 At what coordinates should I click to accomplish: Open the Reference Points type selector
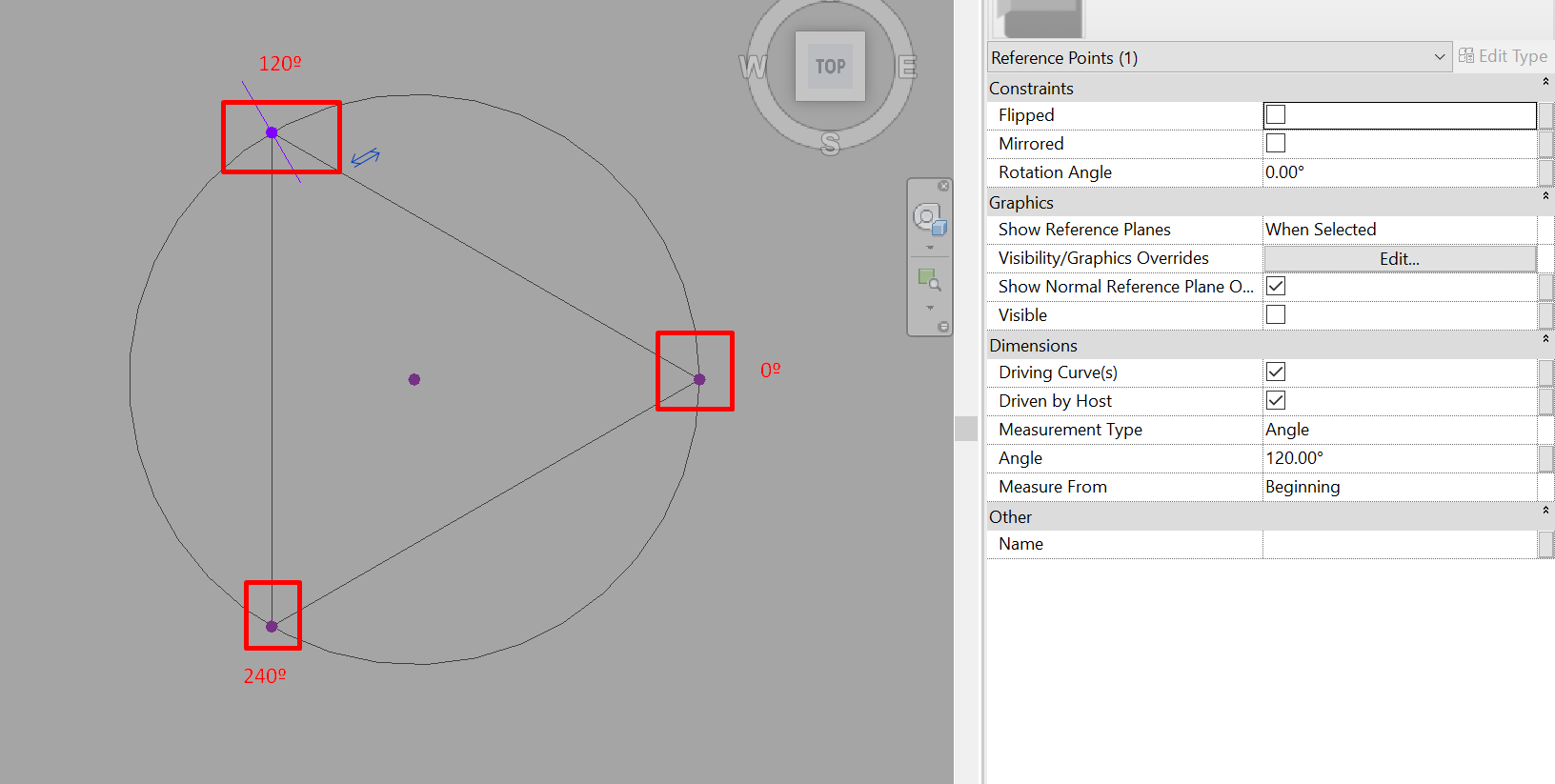pyautogui.click(x=1220, y=57)
